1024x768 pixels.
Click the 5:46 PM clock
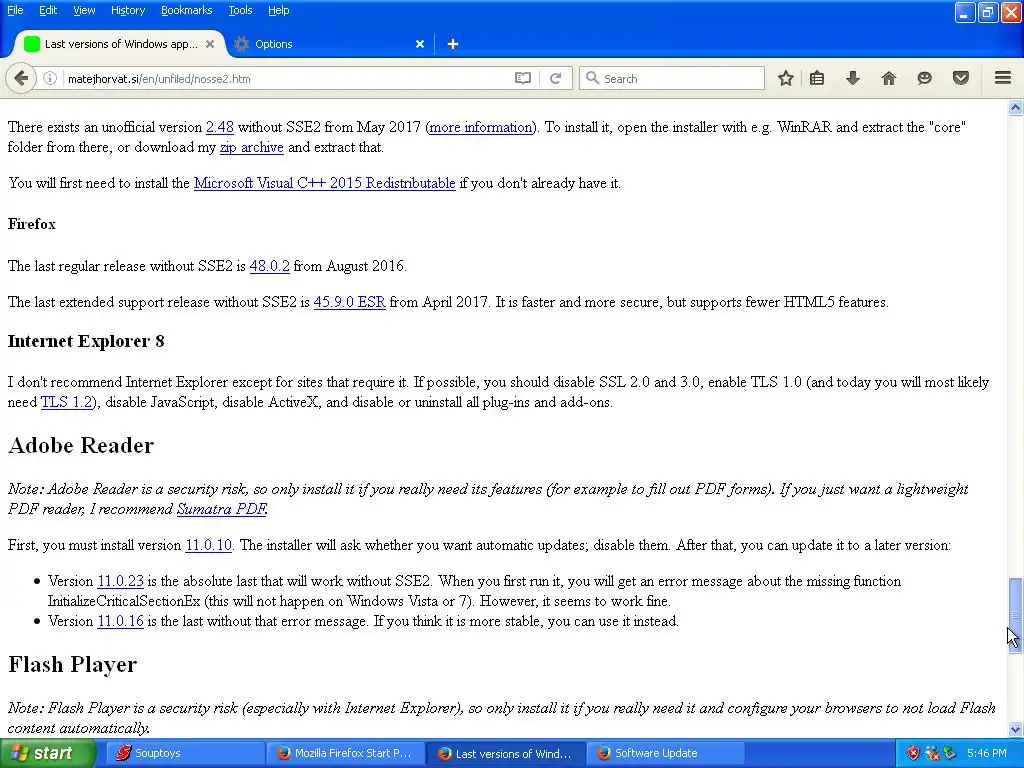(x=987, y=753)
